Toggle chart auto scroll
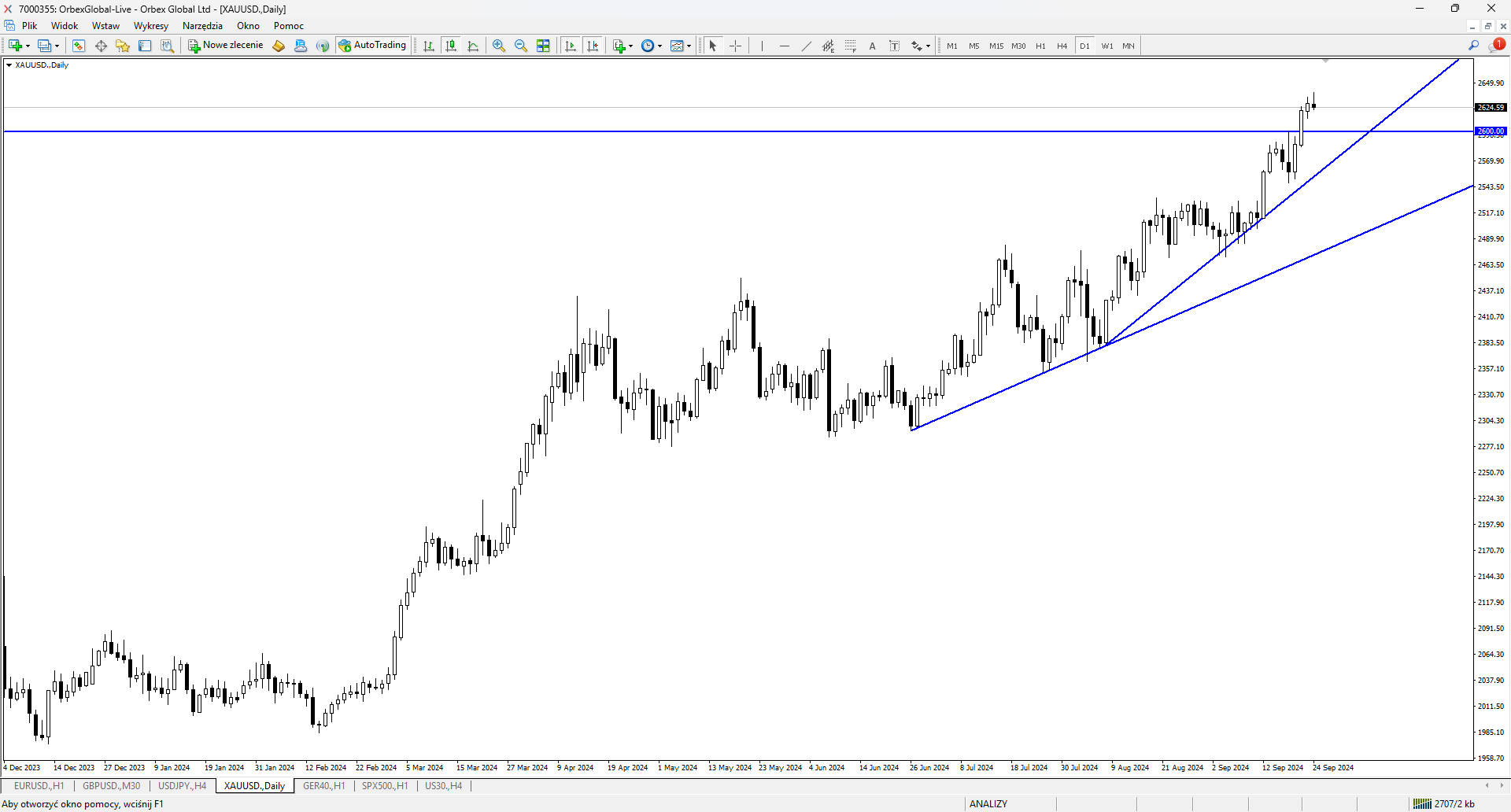The image size is (1511, 812). pos(571,46)
